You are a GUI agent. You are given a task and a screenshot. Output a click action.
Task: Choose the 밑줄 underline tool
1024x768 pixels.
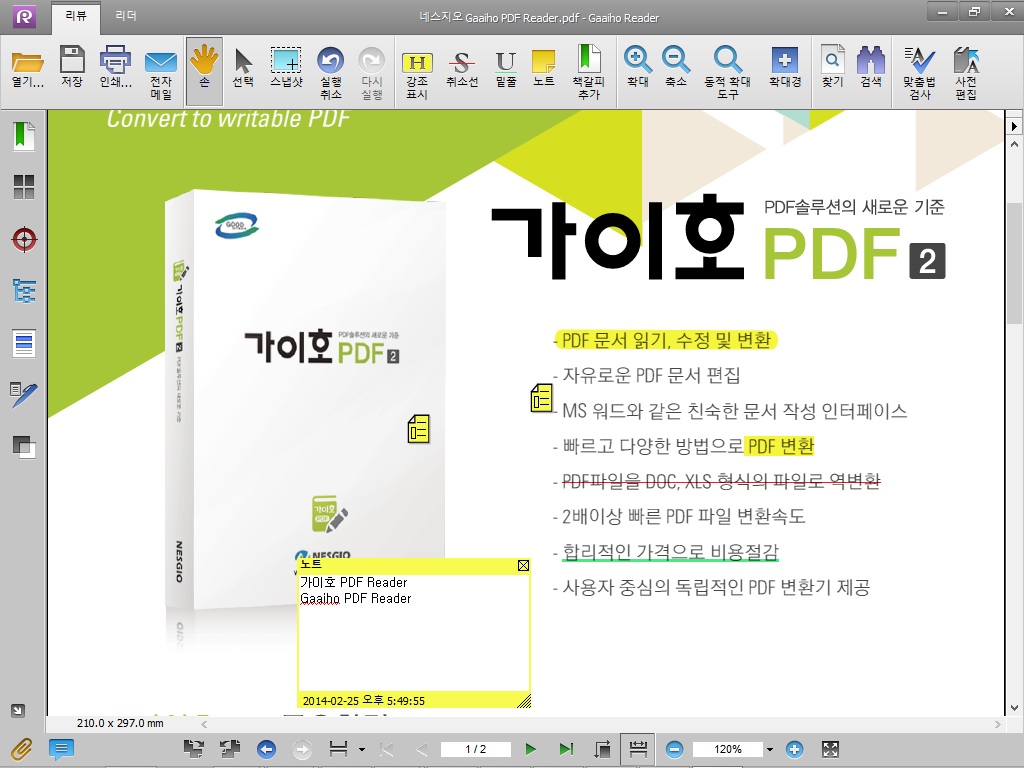pyautogui.click(x=506, y=70)
